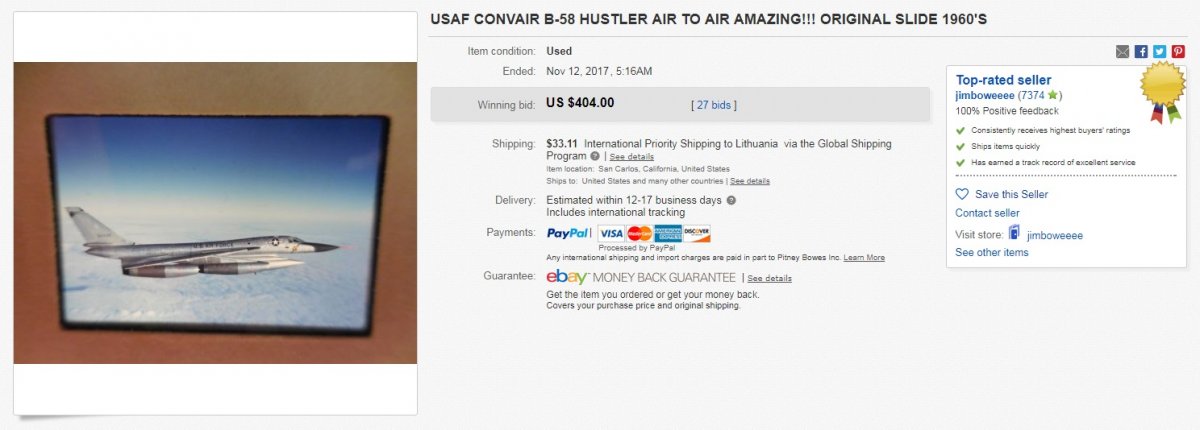1200x430 pixels.
Task: Share listing on Facebook
Action: (x=1141, y=52)
